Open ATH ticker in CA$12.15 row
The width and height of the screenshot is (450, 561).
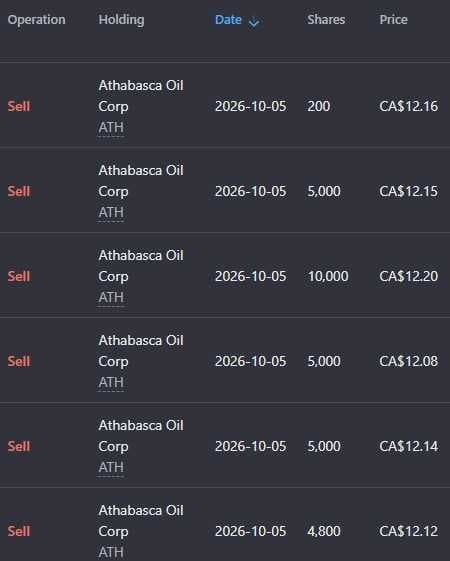(x=111, y=213)
